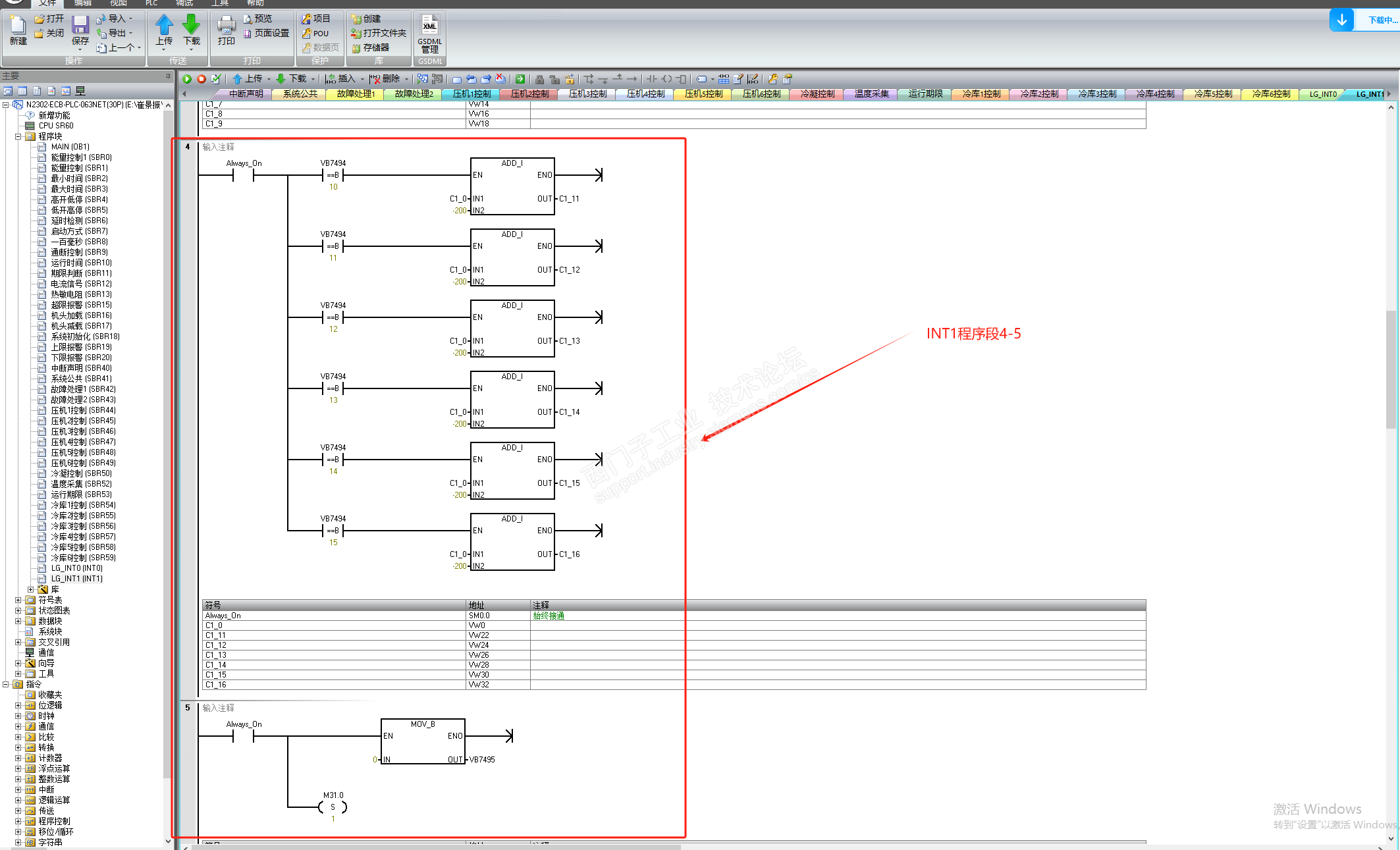Toggle the pin on the 主要 panel
This screenshot has width=1400, height=850.
(x=168, y=76)
